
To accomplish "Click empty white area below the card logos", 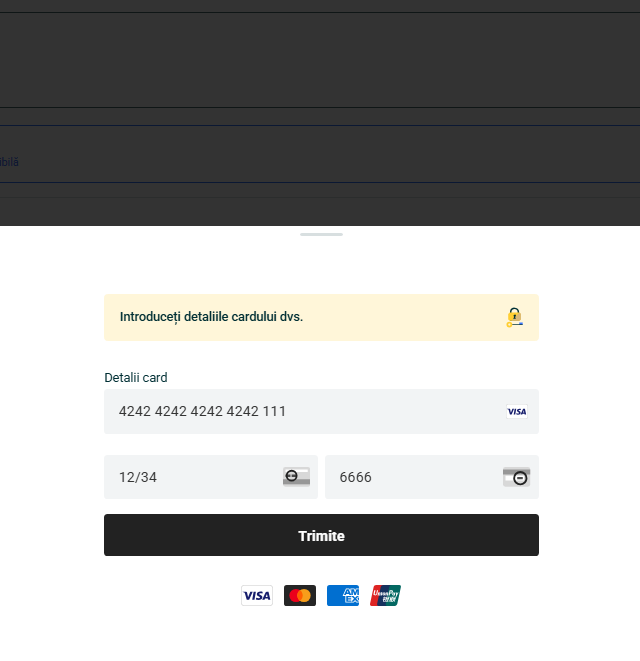I will click(x=320, y=636).
